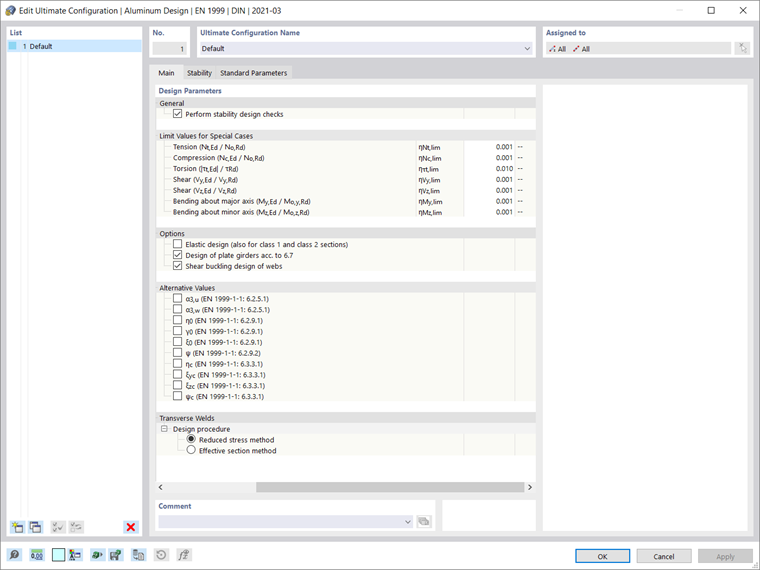Click the scroll left arrow
The height and width of the screenshot is (570, 760).
161,487
